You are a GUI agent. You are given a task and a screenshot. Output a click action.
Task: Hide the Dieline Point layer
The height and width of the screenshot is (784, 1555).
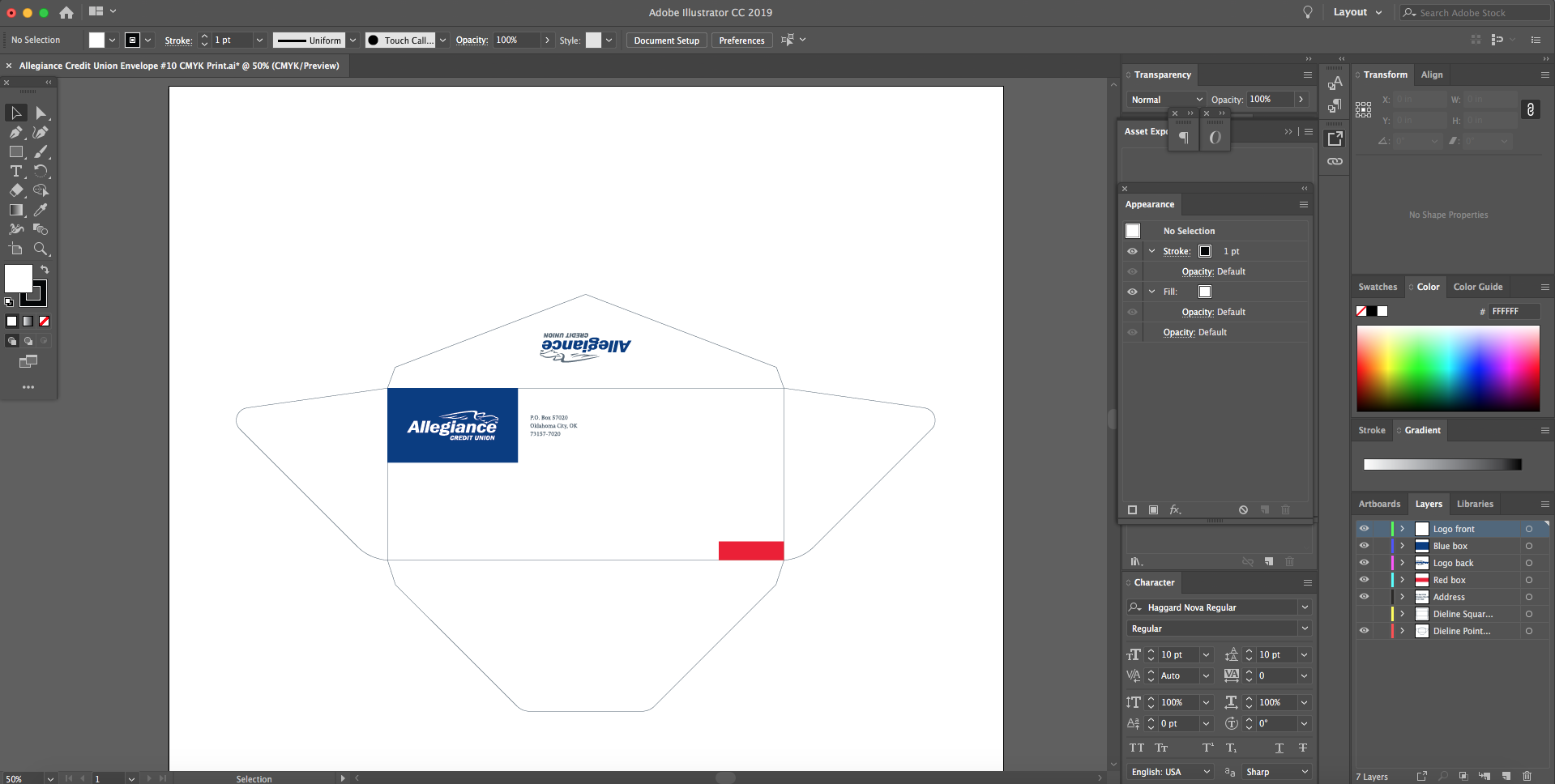[1364, 630]
